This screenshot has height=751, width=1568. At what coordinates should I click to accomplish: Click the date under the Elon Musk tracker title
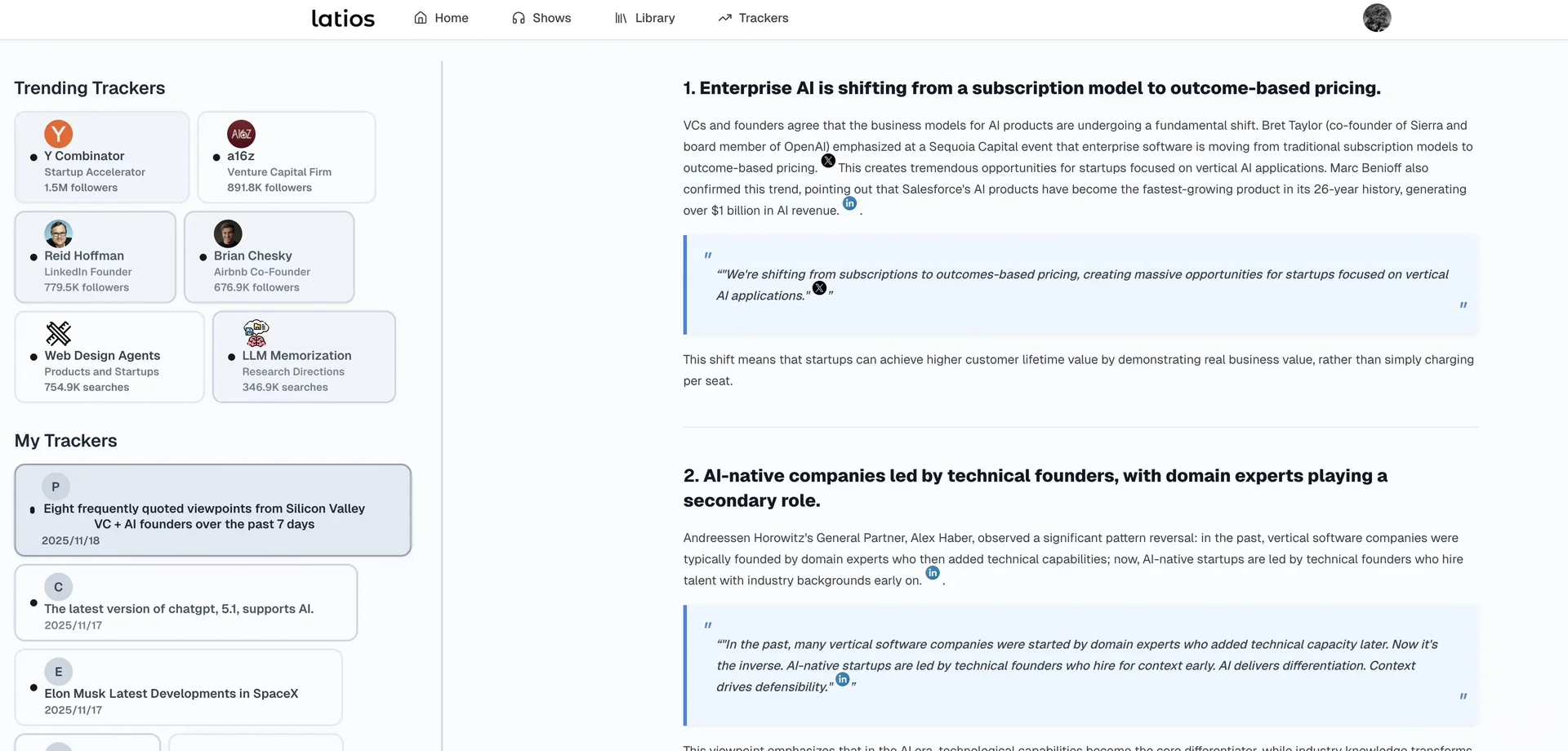(x=73, y=710)
